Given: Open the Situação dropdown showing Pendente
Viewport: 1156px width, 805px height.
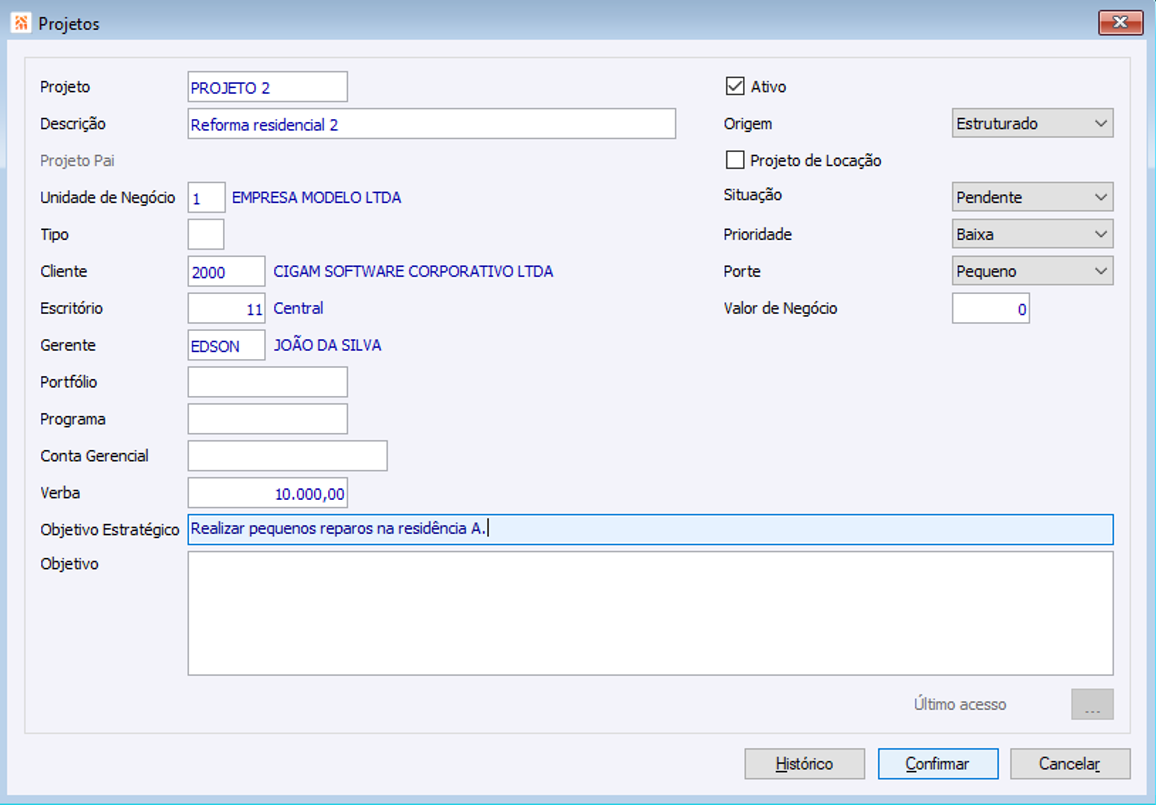Looking at the screenshot, I should [x=1032, y=197].
